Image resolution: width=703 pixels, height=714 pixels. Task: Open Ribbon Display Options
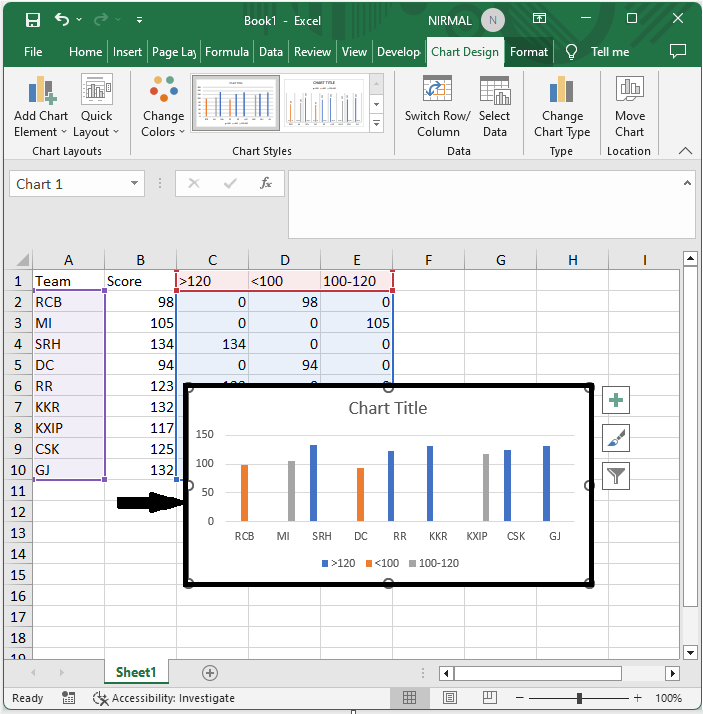(540, 18)
